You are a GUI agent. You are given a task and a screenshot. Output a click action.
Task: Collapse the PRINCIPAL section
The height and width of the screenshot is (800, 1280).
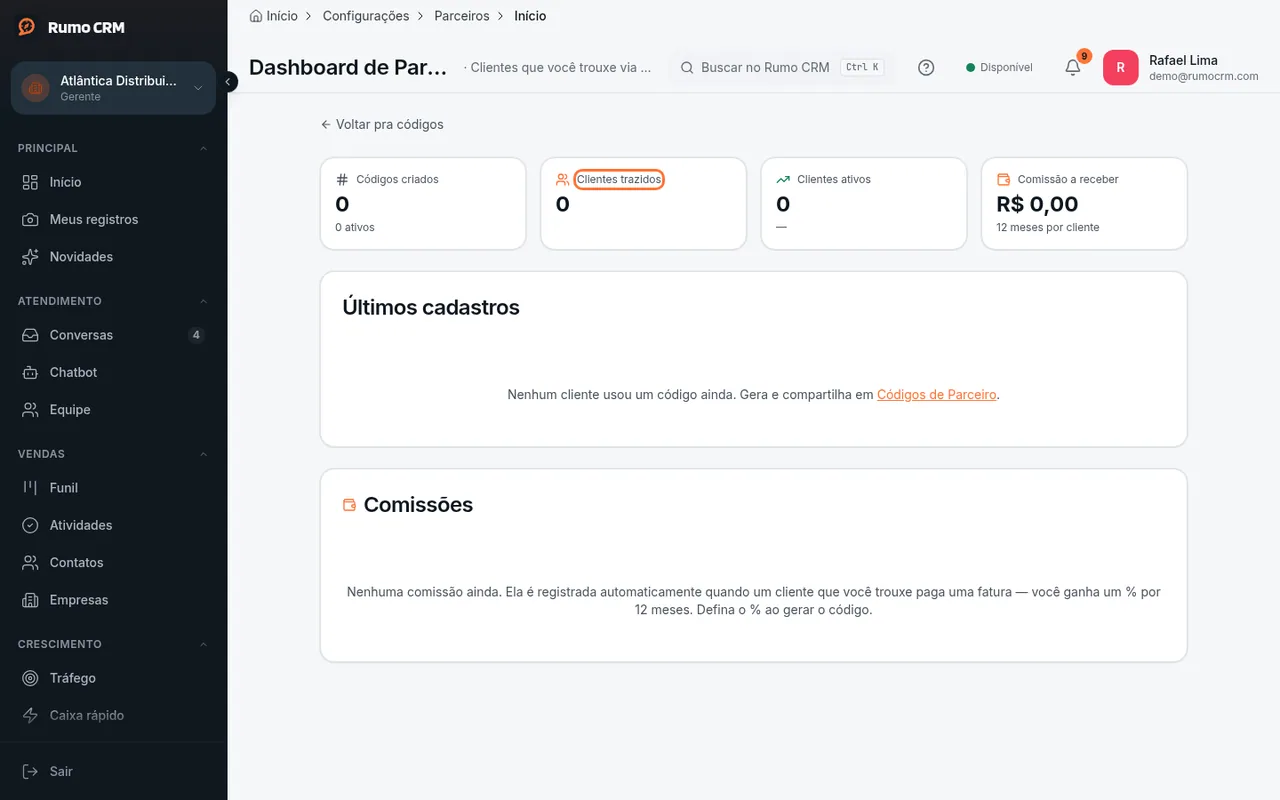204,148
